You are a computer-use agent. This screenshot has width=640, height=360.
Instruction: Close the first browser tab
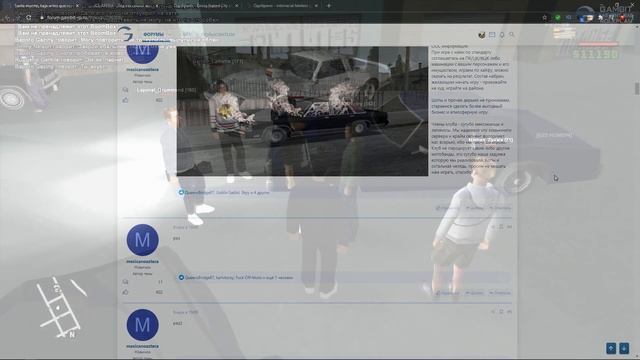77,6
